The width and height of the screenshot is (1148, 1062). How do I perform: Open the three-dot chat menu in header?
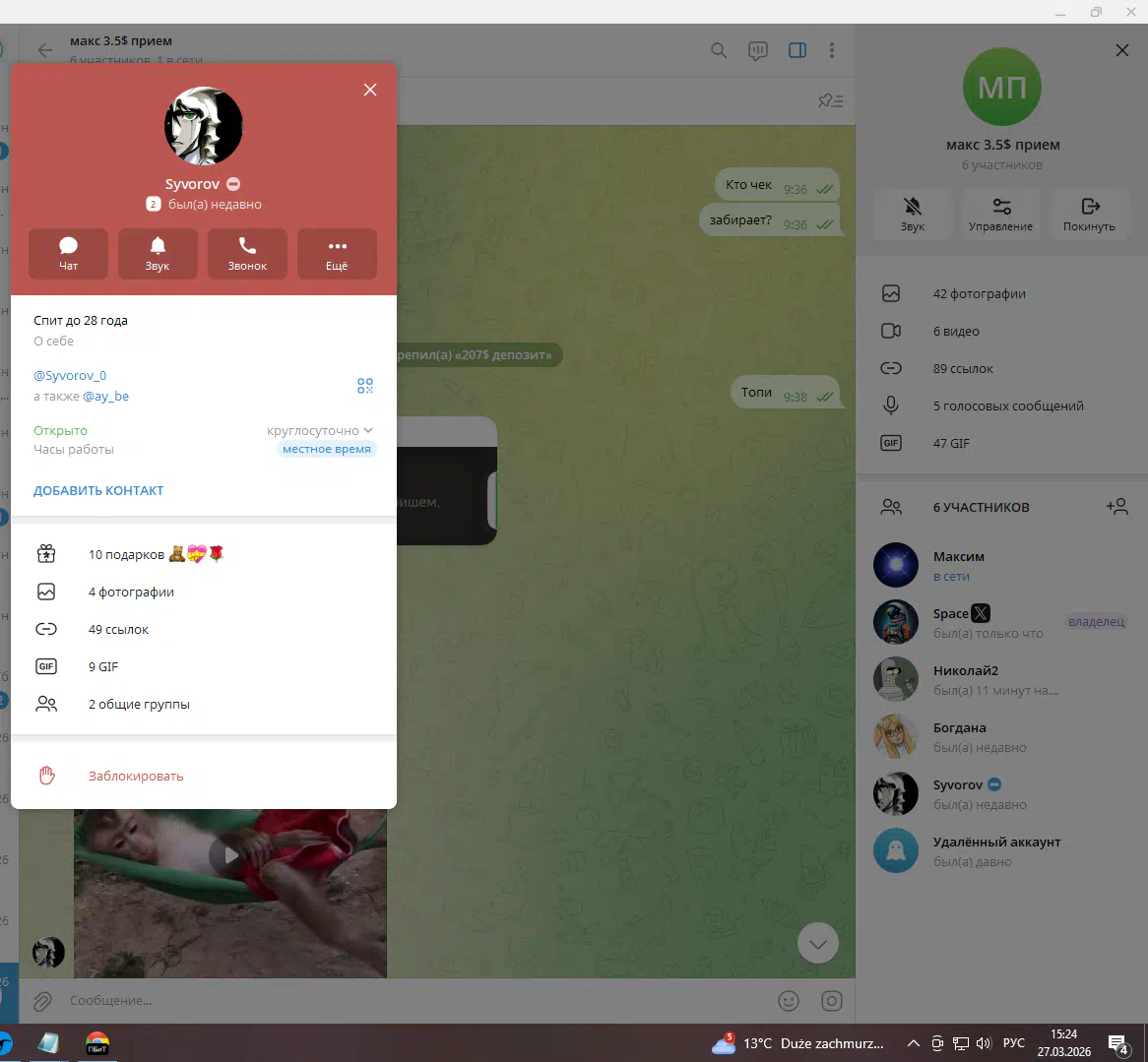pyautogui.click(x=832, y=50)
